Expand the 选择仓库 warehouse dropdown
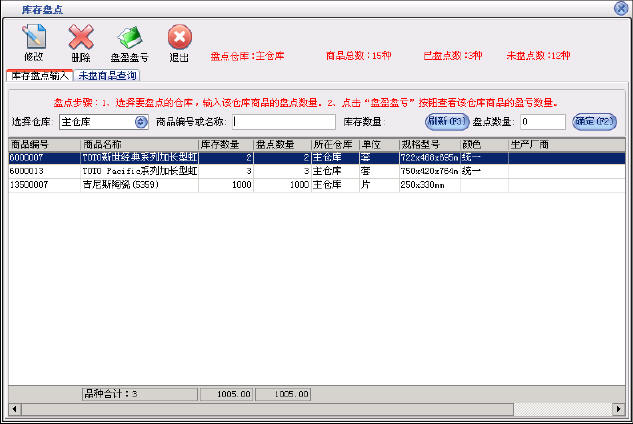 [x=141, y=122]
